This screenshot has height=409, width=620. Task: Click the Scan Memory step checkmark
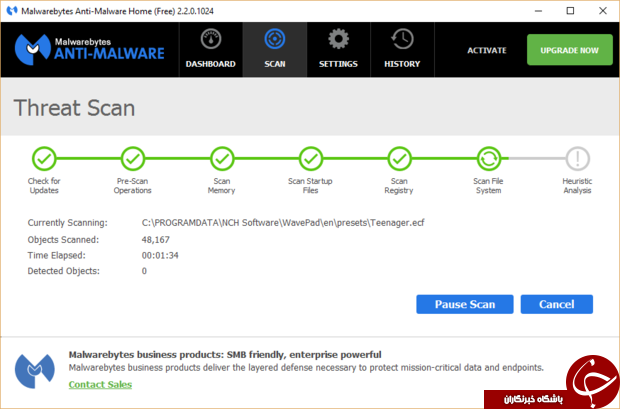tap(222, 159)
